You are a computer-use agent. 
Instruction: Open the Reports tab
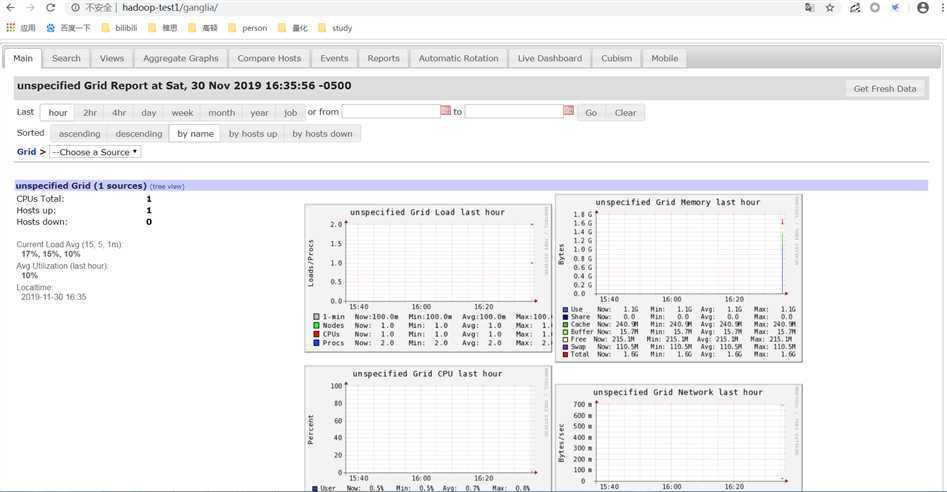(384, 58)
